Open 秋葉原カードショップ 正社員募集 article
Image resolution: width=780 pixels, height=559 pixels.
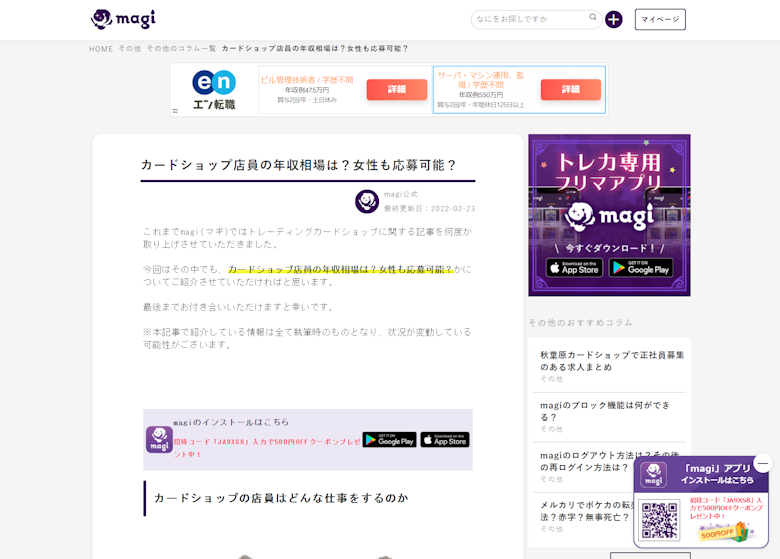612,360
